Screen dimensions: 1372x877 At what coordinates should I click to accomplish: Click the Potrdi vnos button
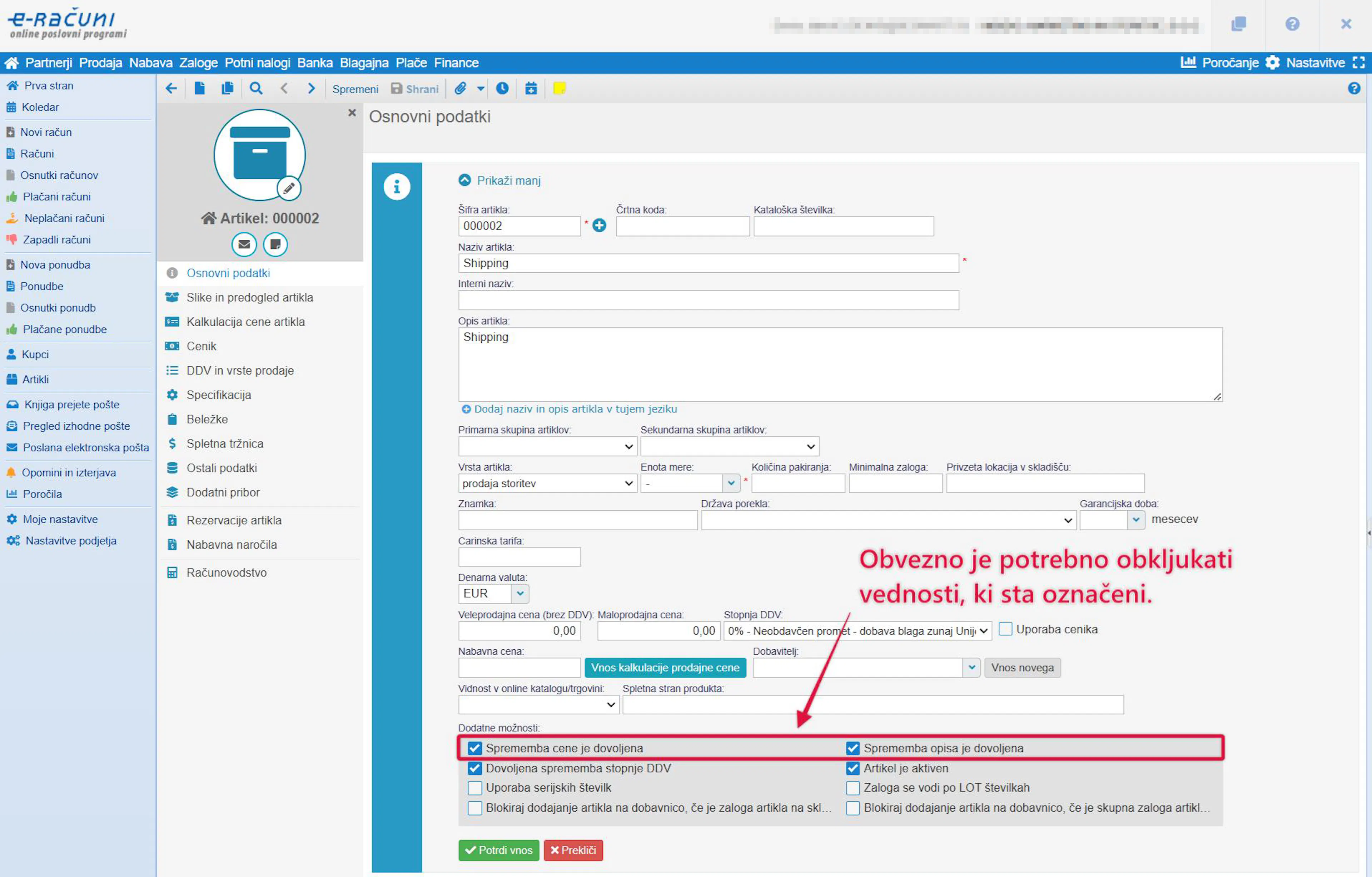click(498, 850)
